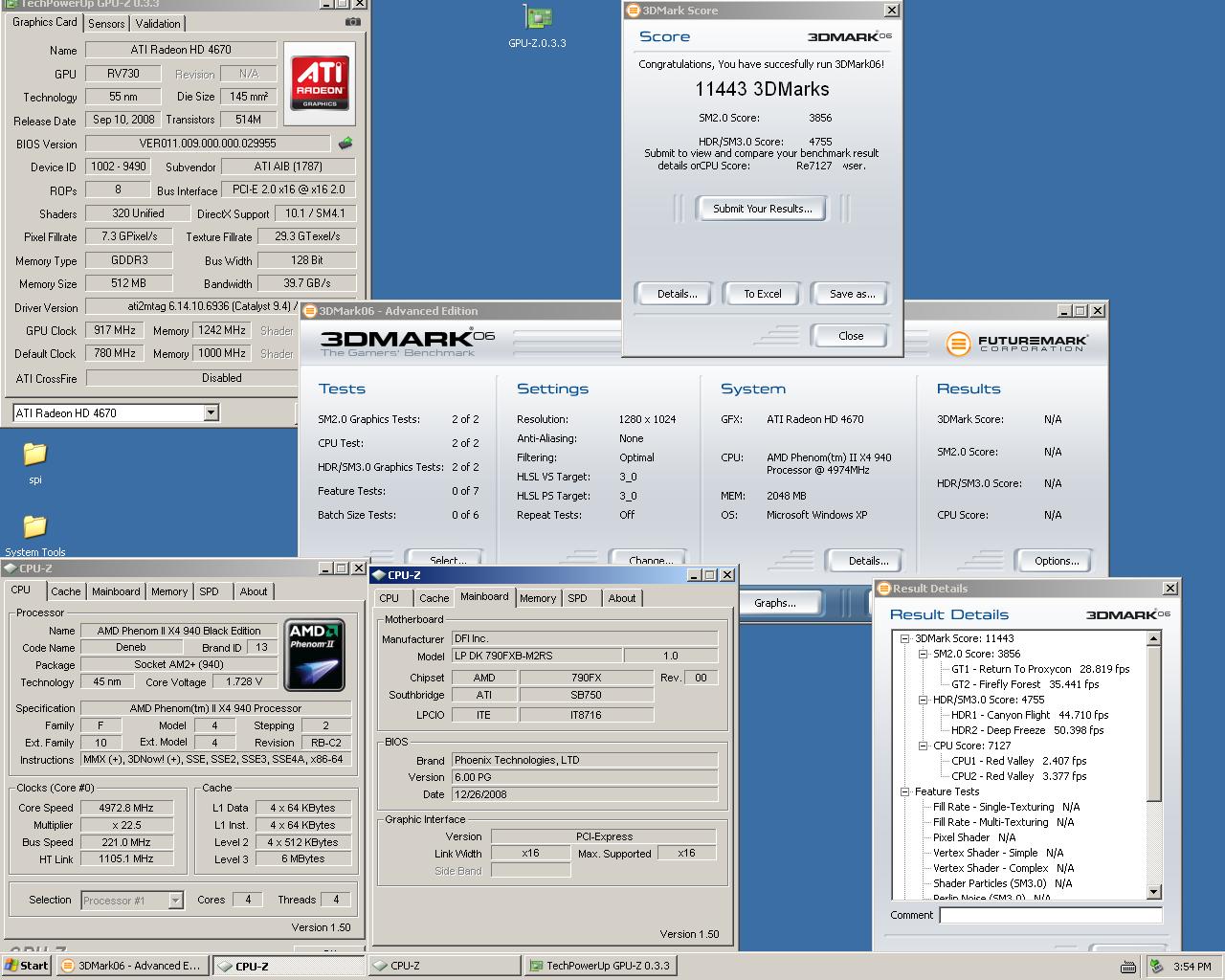
Task: Select HDR2 - Deep Freeze result row
Action: click(1027, 730)
